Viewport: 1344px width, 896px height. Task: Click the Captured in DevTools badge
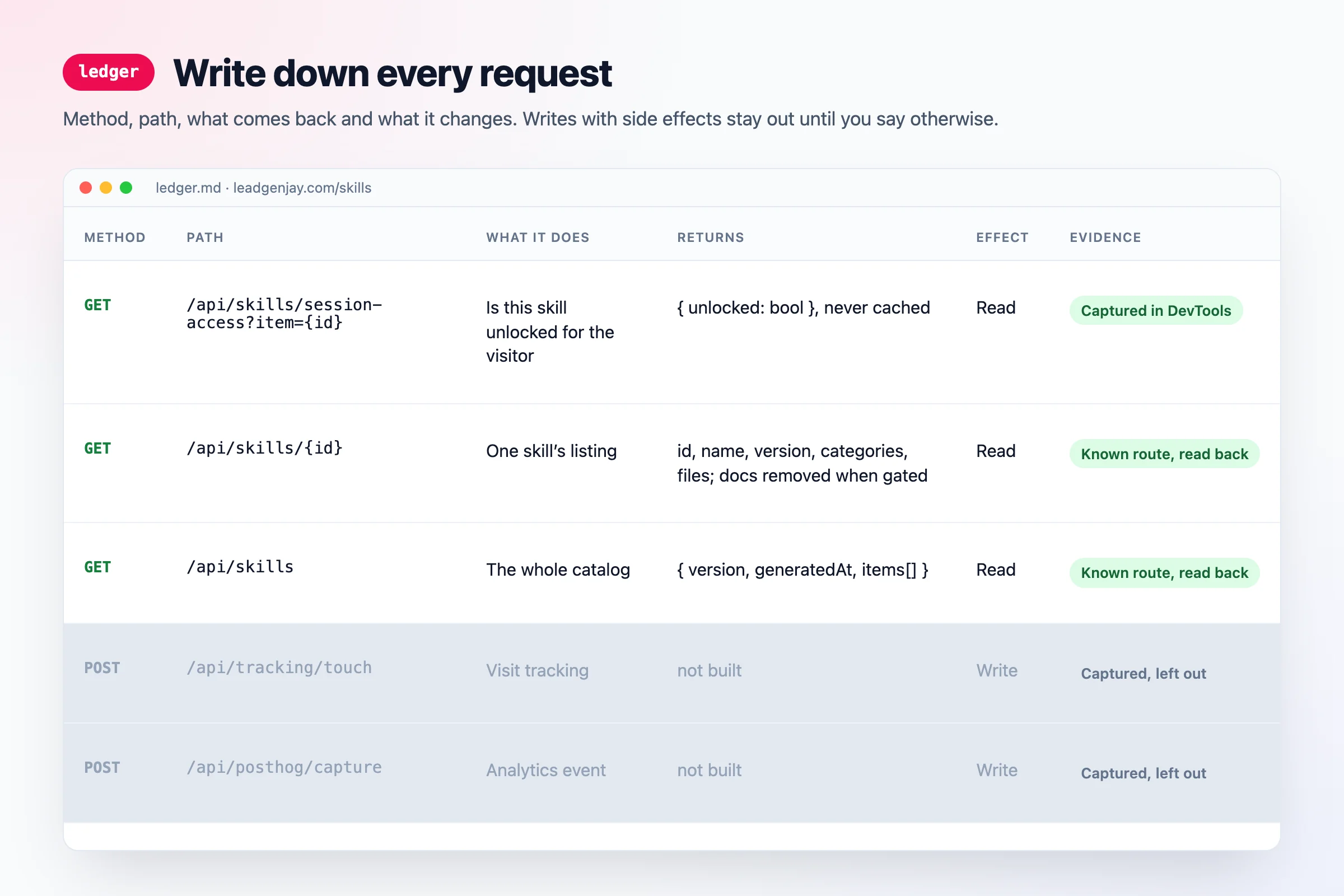coord(1156,310)
